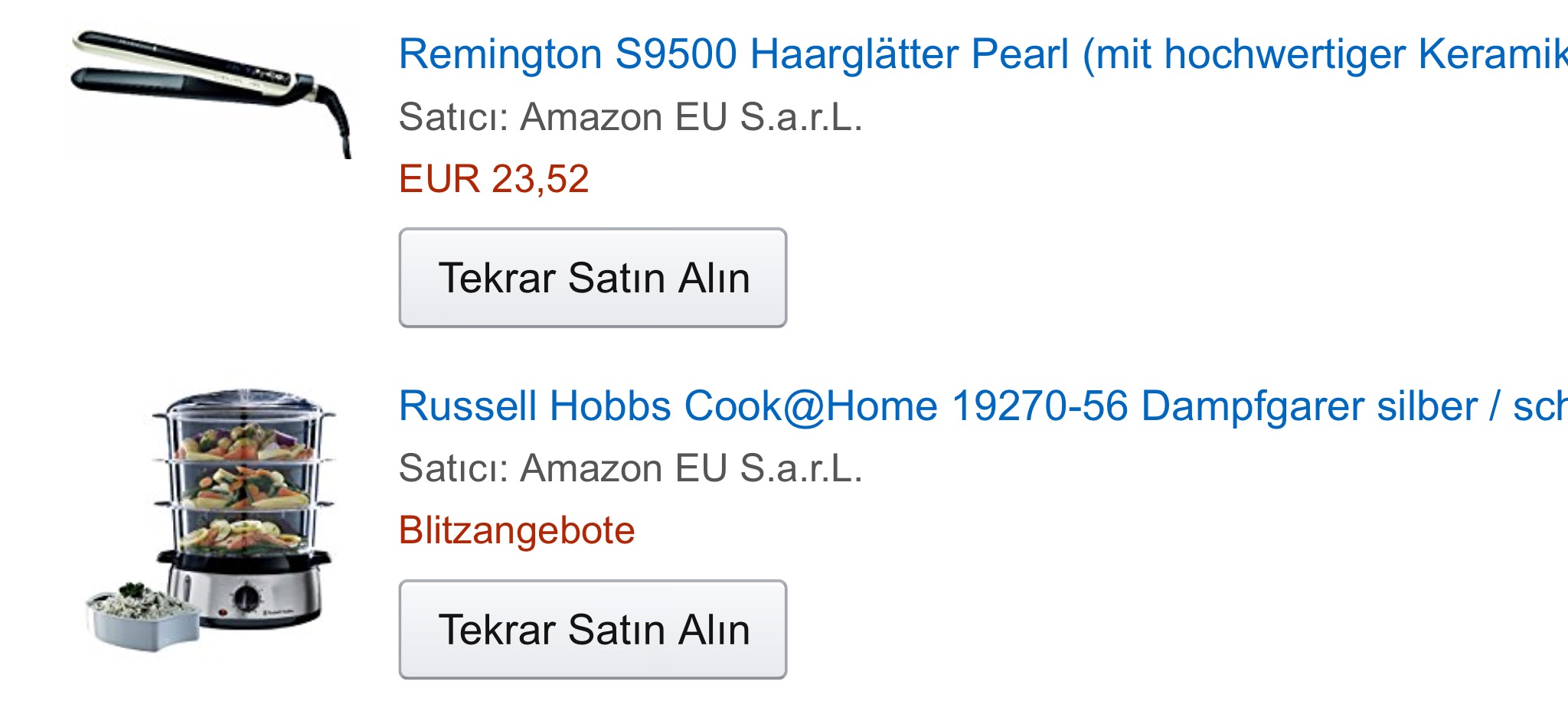Open the red Blitzangebote text under steamer
This screenshot has width=1568, height=704.
[x=517, y=530]
